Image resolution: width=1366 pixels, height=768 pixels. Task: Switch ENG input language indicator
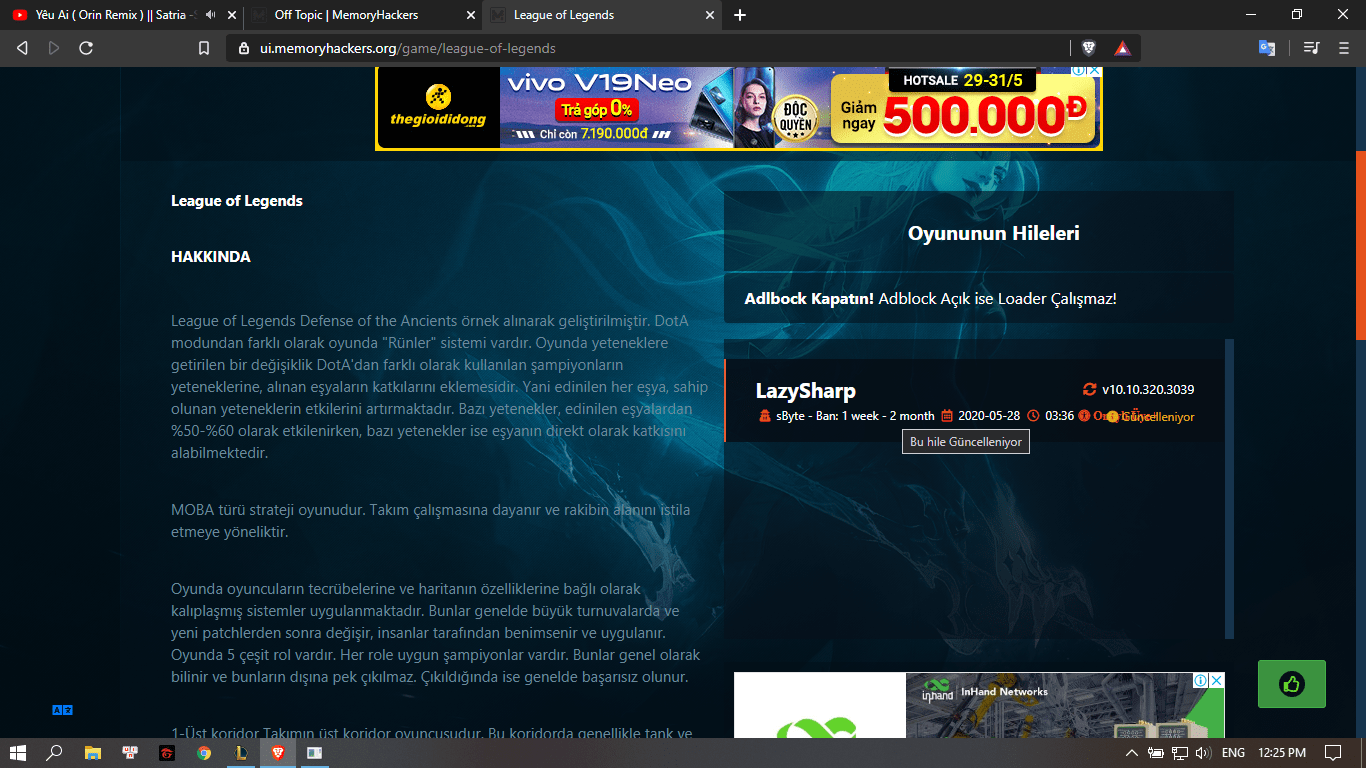pyautogui.click(x=1233, y=752)
